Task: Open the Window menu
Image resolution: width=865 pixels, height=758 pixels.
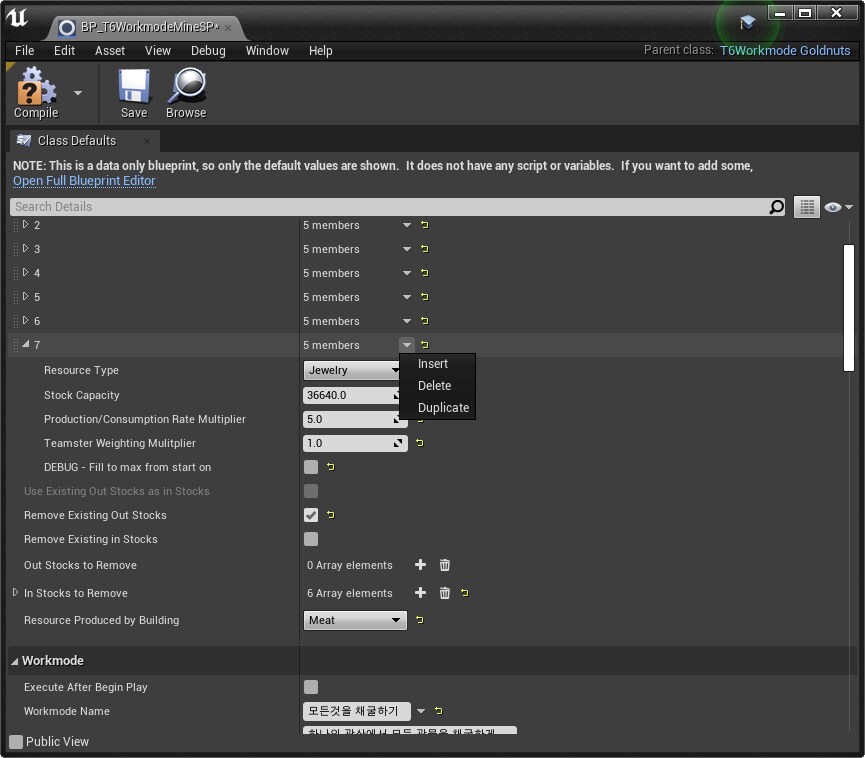Action: tap(267, 51)
